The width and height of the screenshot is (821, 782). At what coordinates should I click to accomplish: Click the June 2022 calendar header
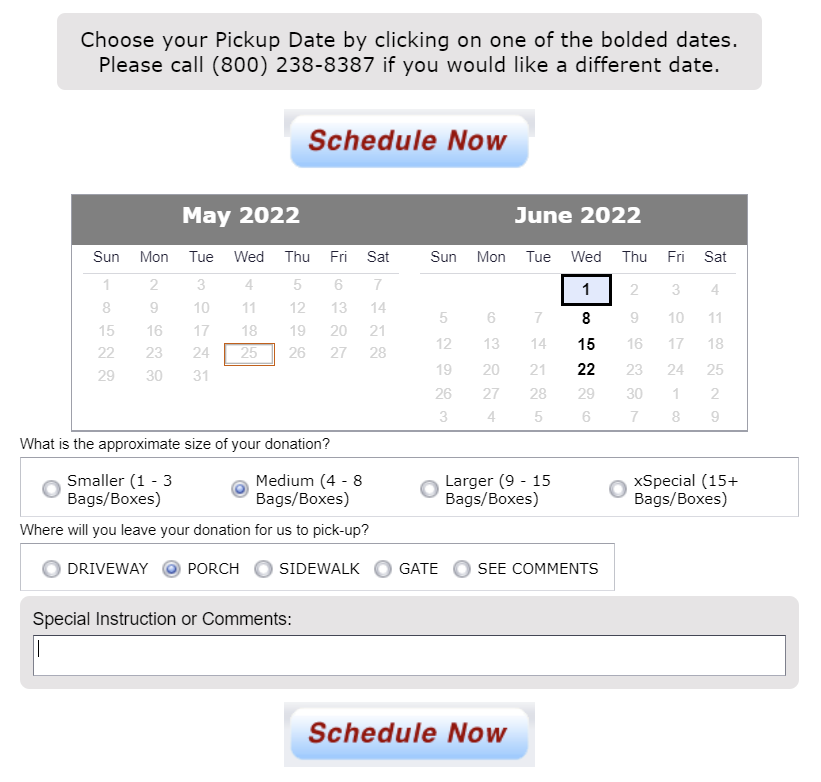coord(577,215)
